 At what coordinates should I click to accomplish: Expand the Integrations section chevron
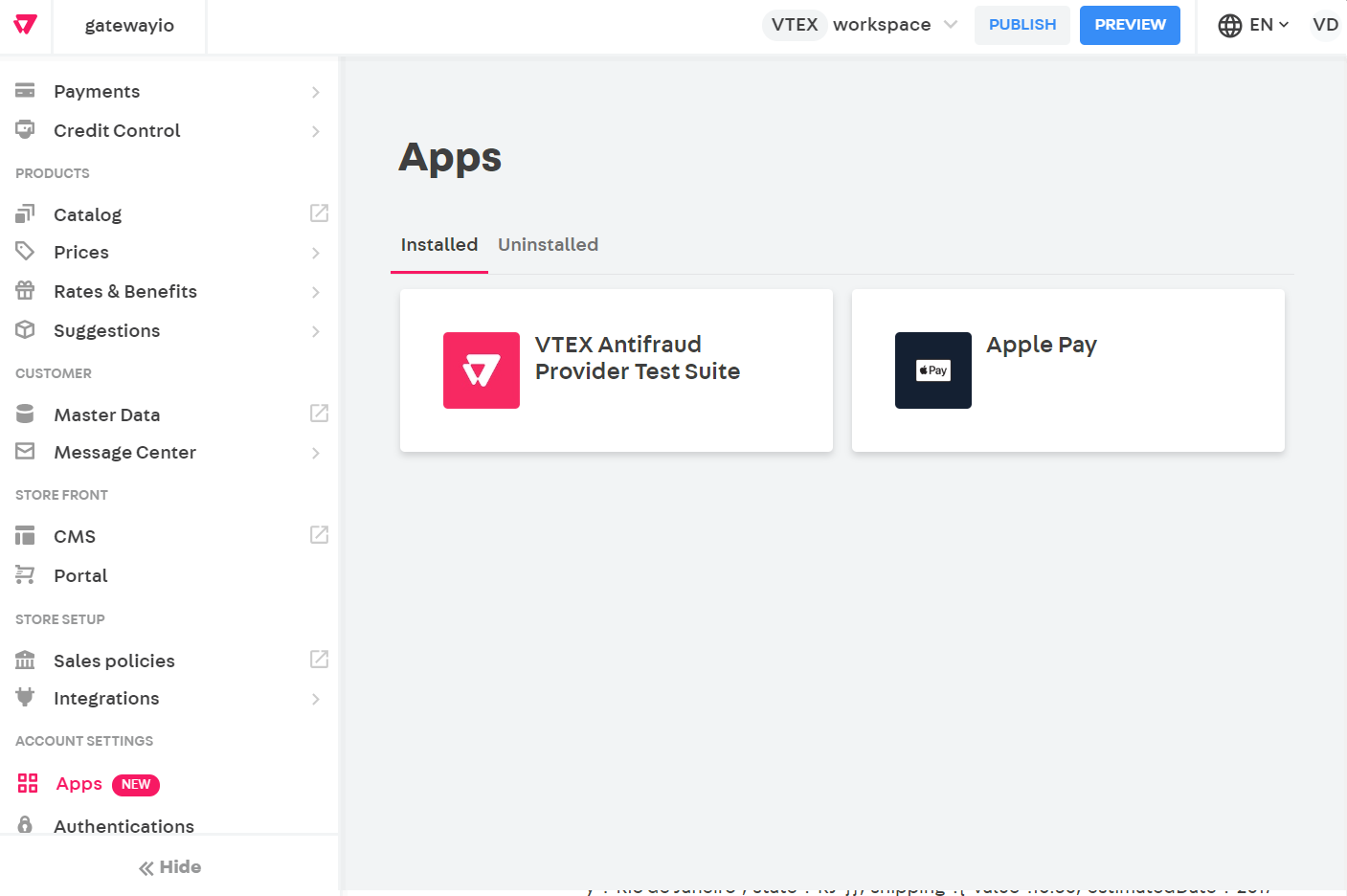coord(316,699)
